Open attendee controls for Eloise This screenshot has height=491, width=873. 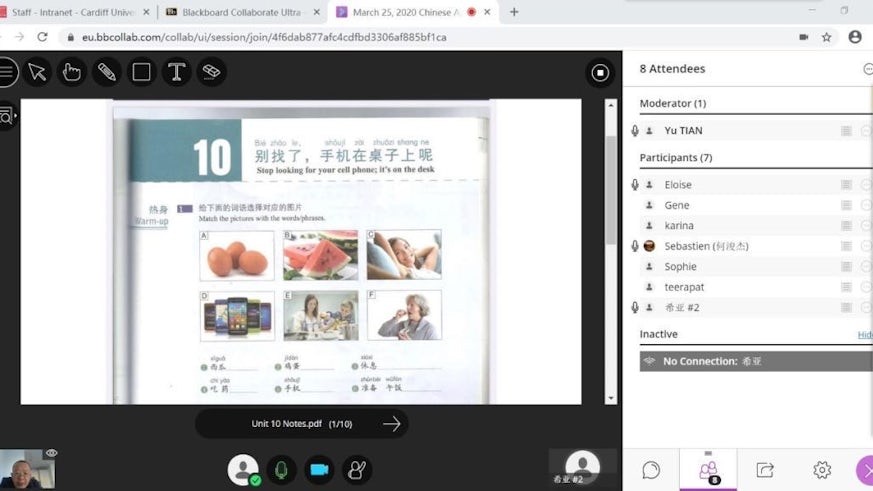click(x=865, y=185)
